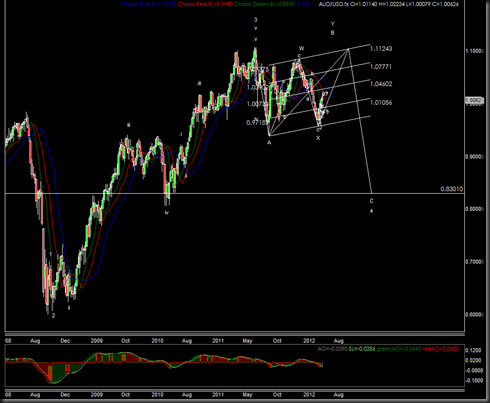Click the 1.07771 channel level label
Screen dimensions: 490x403
click(381, 67)
